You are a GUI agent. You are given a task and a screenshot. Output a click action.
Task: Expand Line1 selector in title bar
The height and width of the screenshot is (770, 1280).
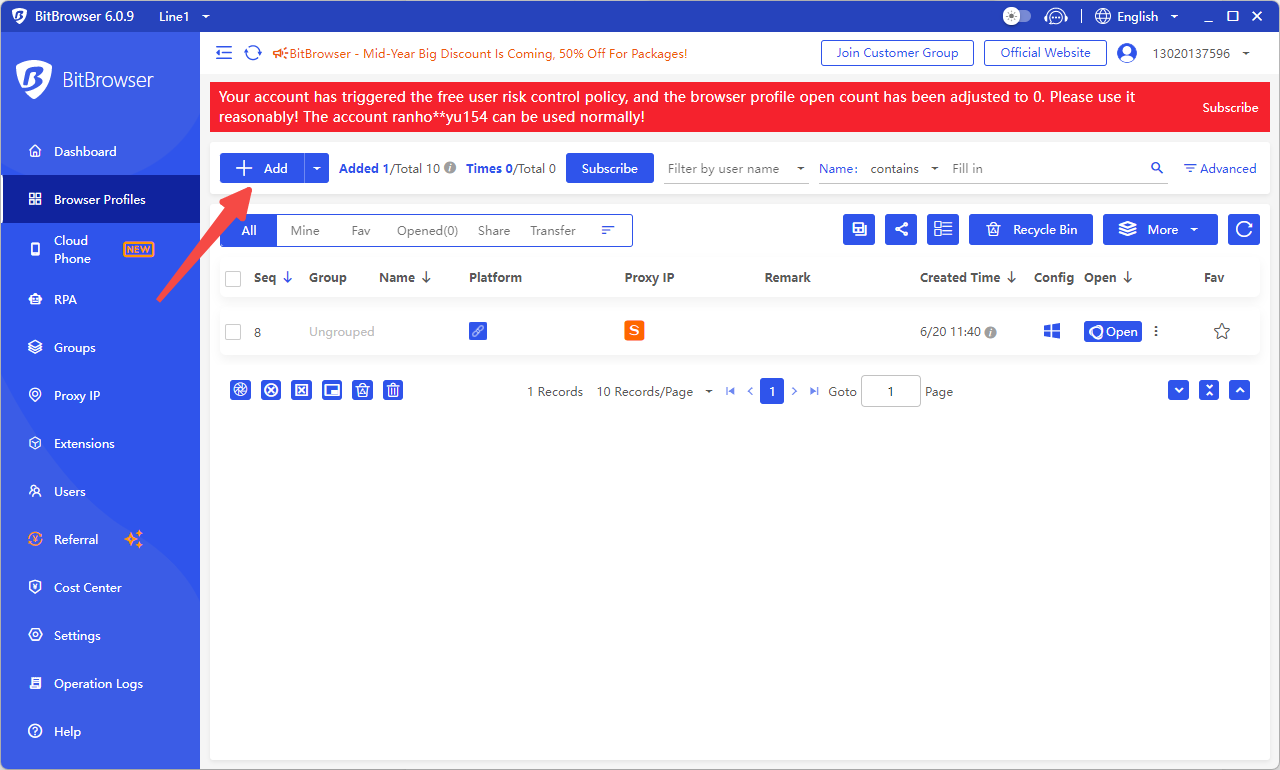click(184, 16)
